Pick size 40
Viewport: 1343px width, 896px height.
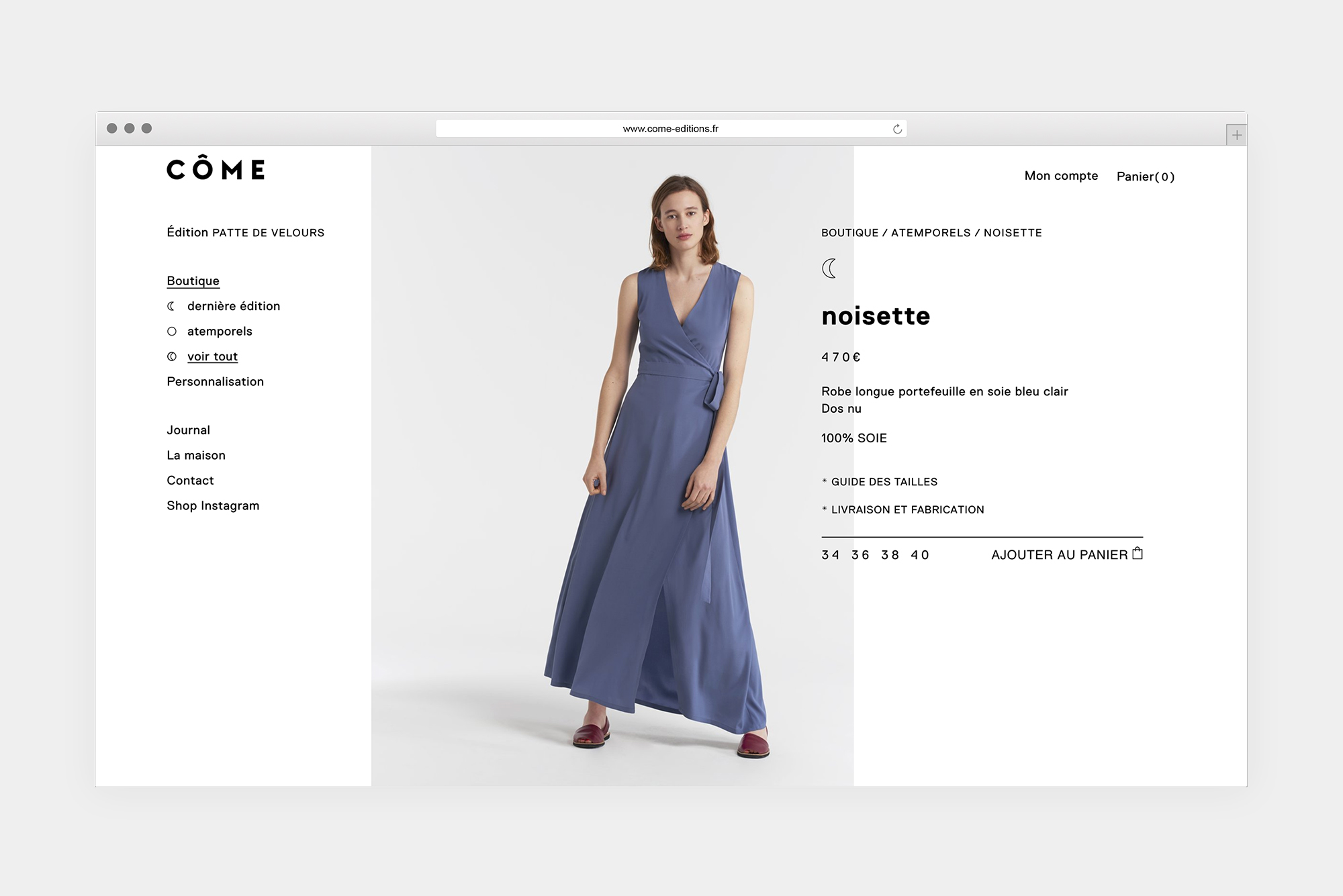(x=920, y=555)
